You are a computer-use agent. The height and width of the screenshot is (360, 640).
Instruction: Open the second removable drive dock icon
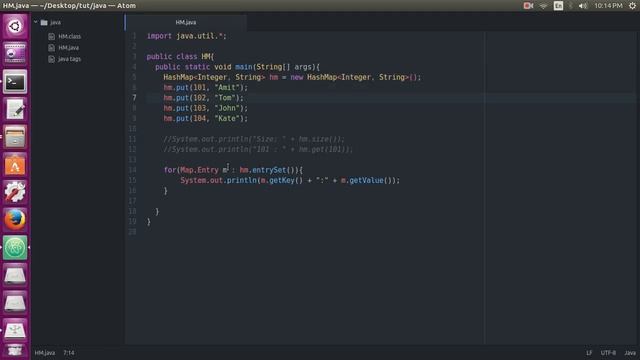[15, 303]
